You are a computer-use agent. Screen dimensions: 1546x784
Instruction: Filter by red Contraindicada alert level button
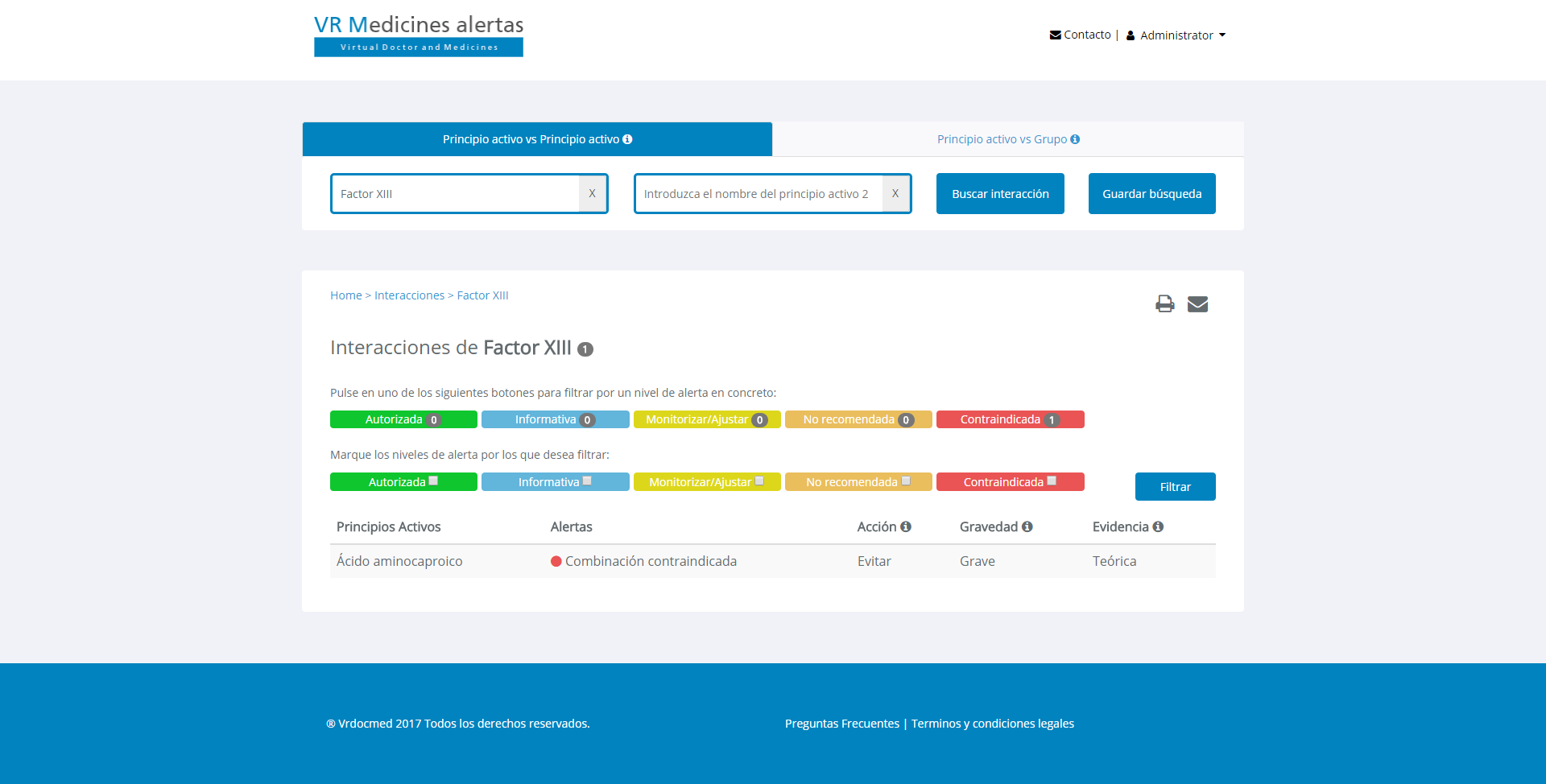click(1010, 419)
